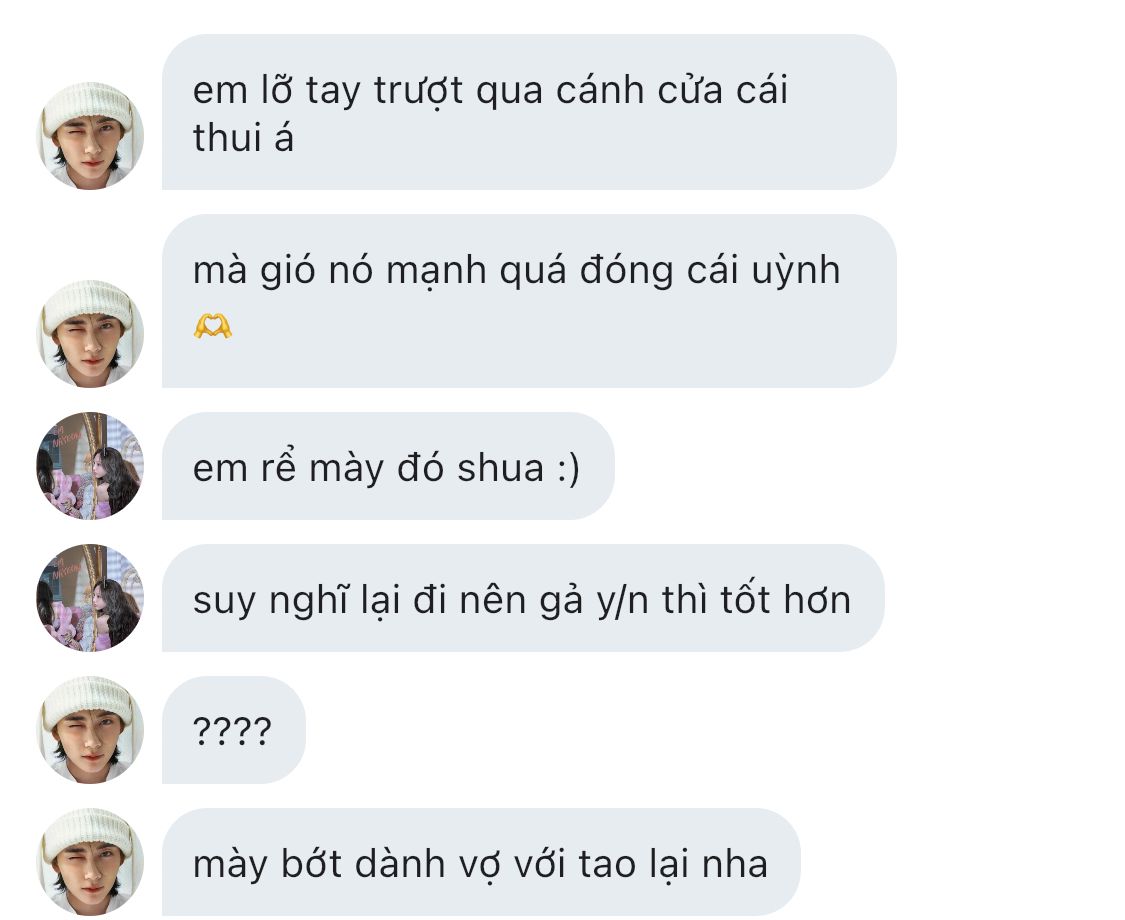Open beanie avatar beside 'em lỡ tay trượt' message
Screen dimensions: 1125x920
(90, 136)
